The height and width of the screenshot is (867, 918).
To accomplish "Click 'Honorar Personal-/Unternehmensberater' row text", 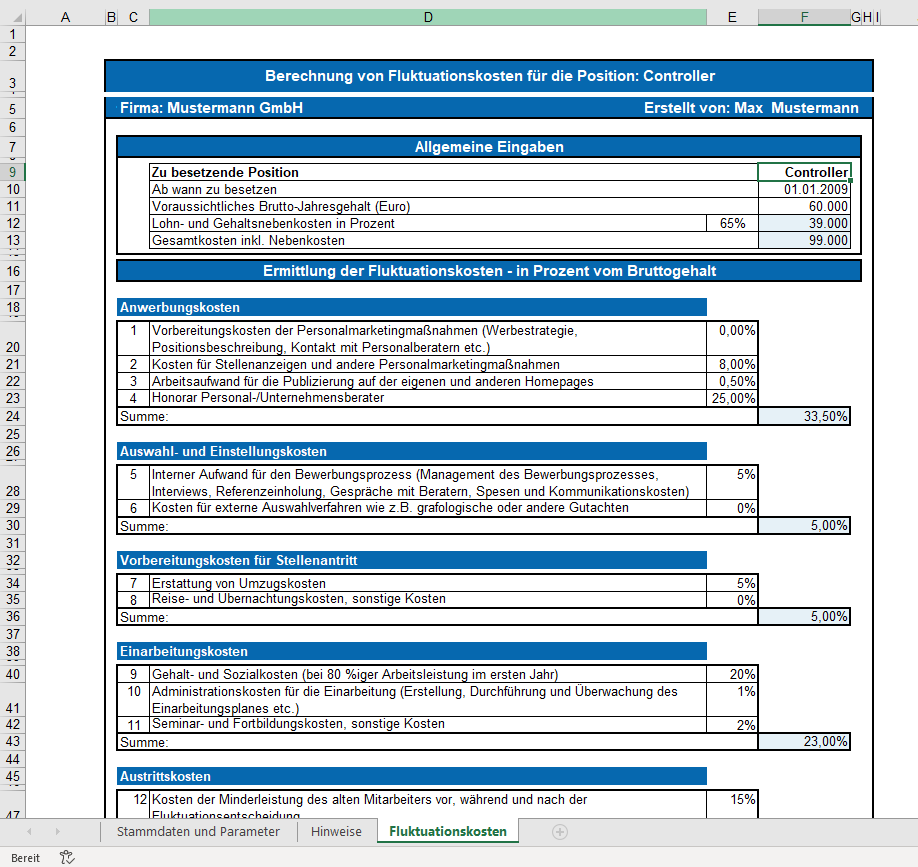I will tap(268, 397).
